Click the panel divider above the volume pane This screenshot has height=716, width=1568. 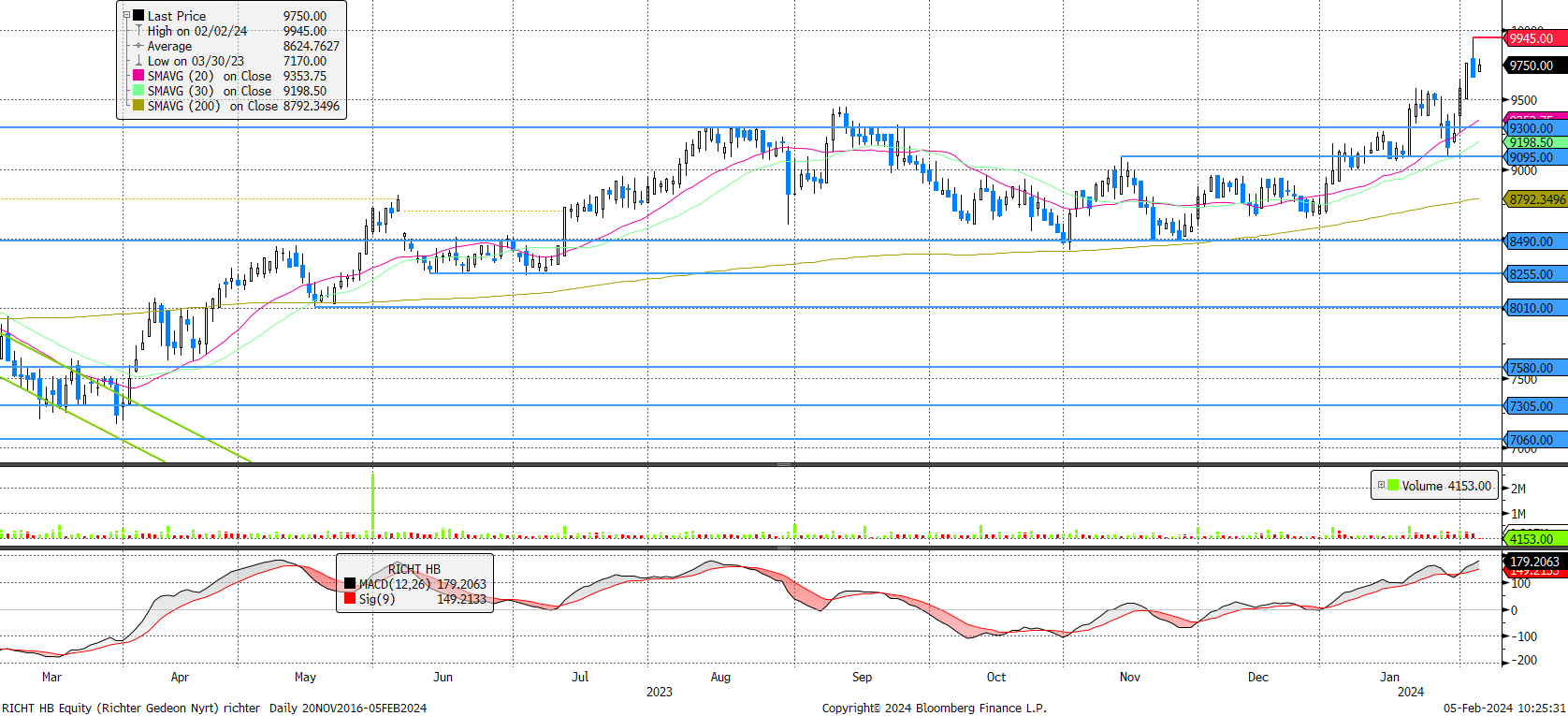click(784, 464)
